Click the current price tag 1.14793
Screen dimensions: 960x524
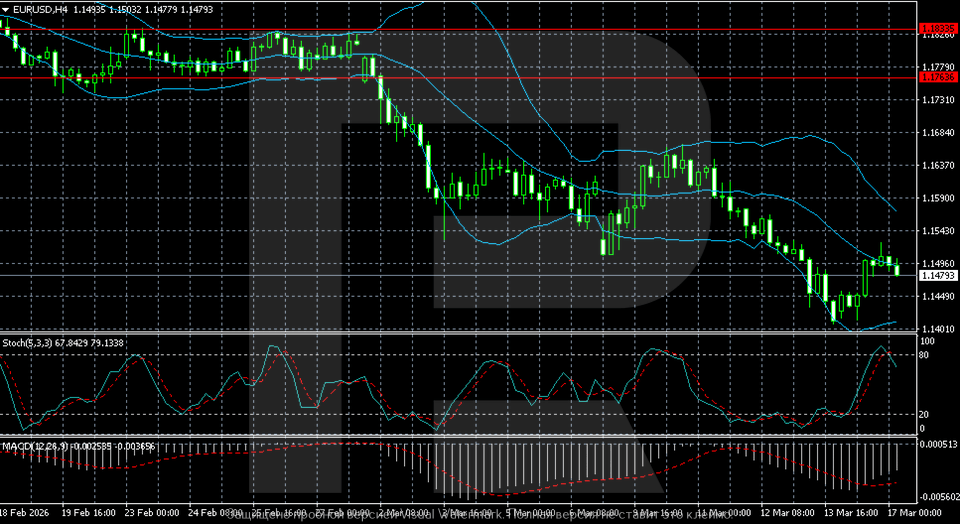click(x=938, y=275)
